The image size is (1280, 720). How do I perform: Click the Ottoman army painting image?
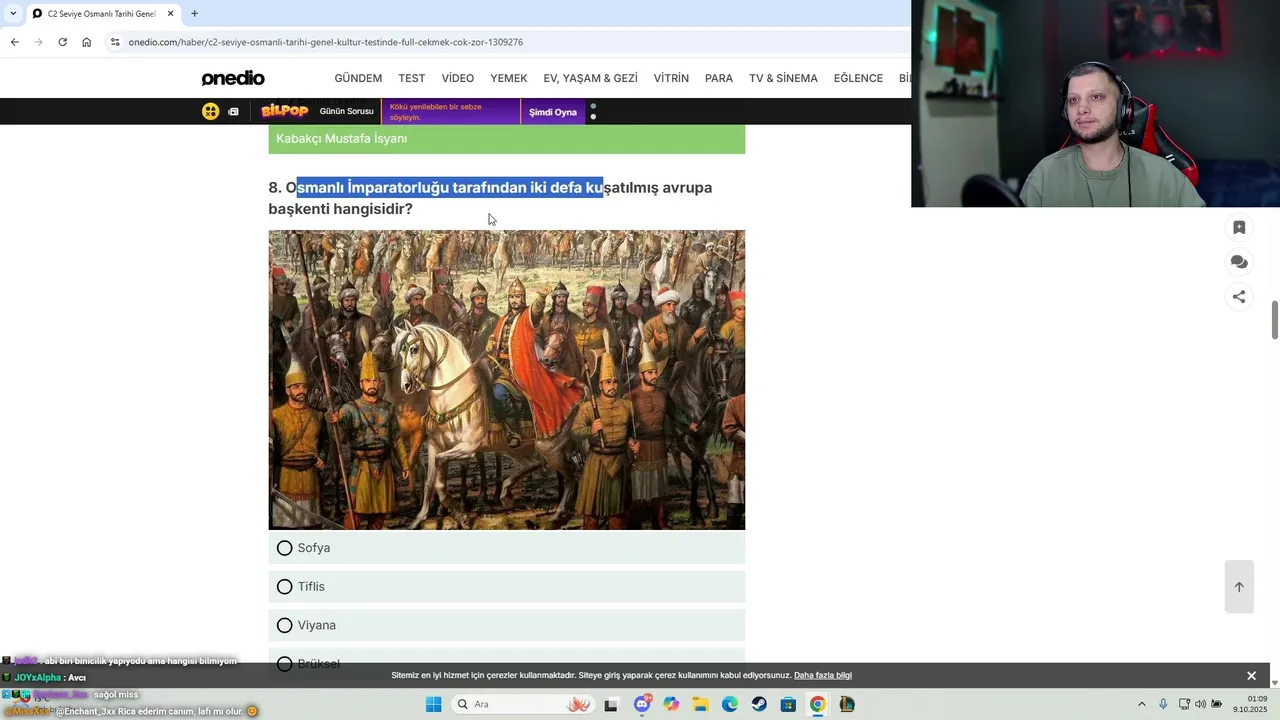click(x=506, y=380)
